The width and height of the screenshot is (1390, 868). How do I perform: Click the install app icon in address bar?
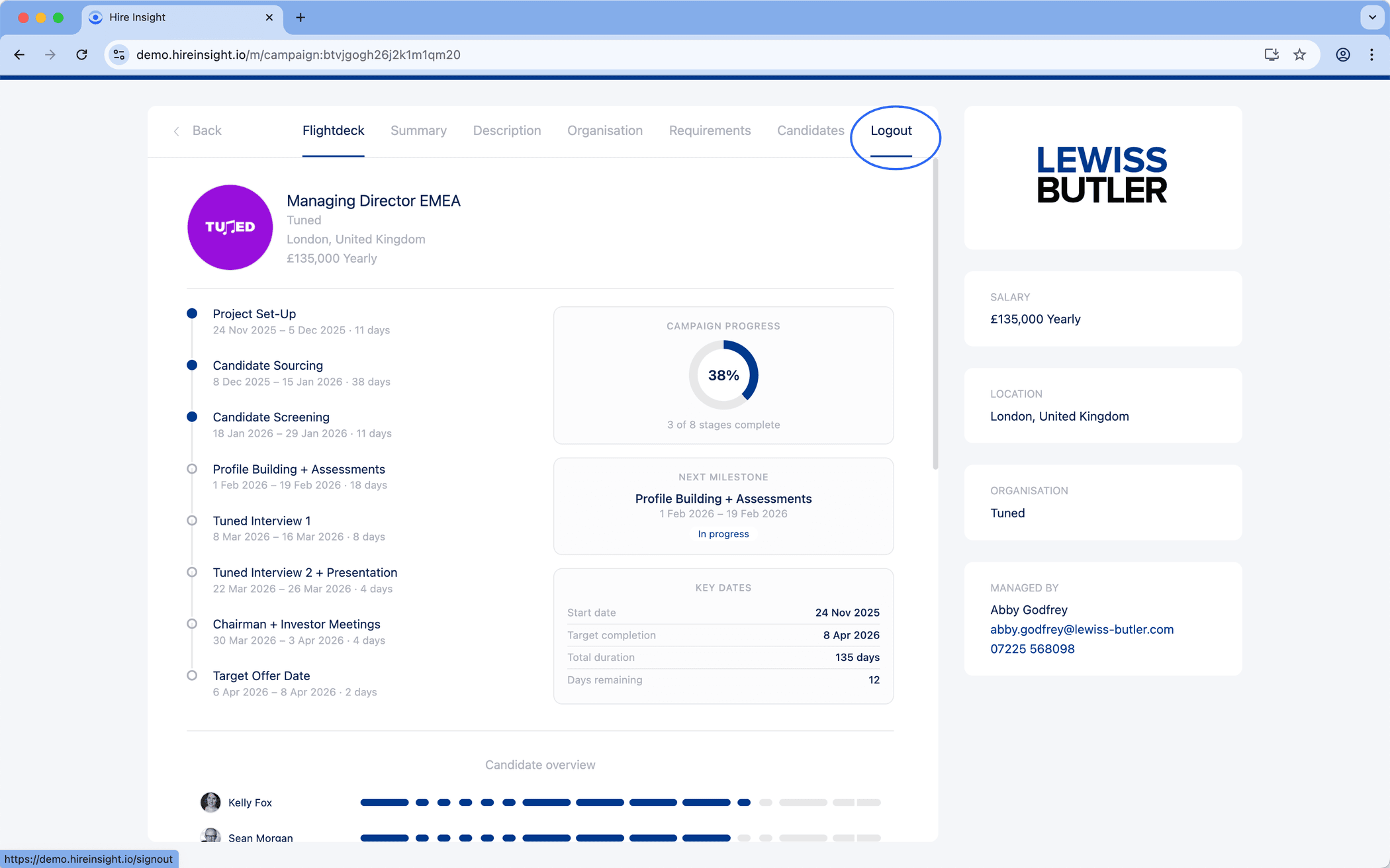coord(1271,55)
